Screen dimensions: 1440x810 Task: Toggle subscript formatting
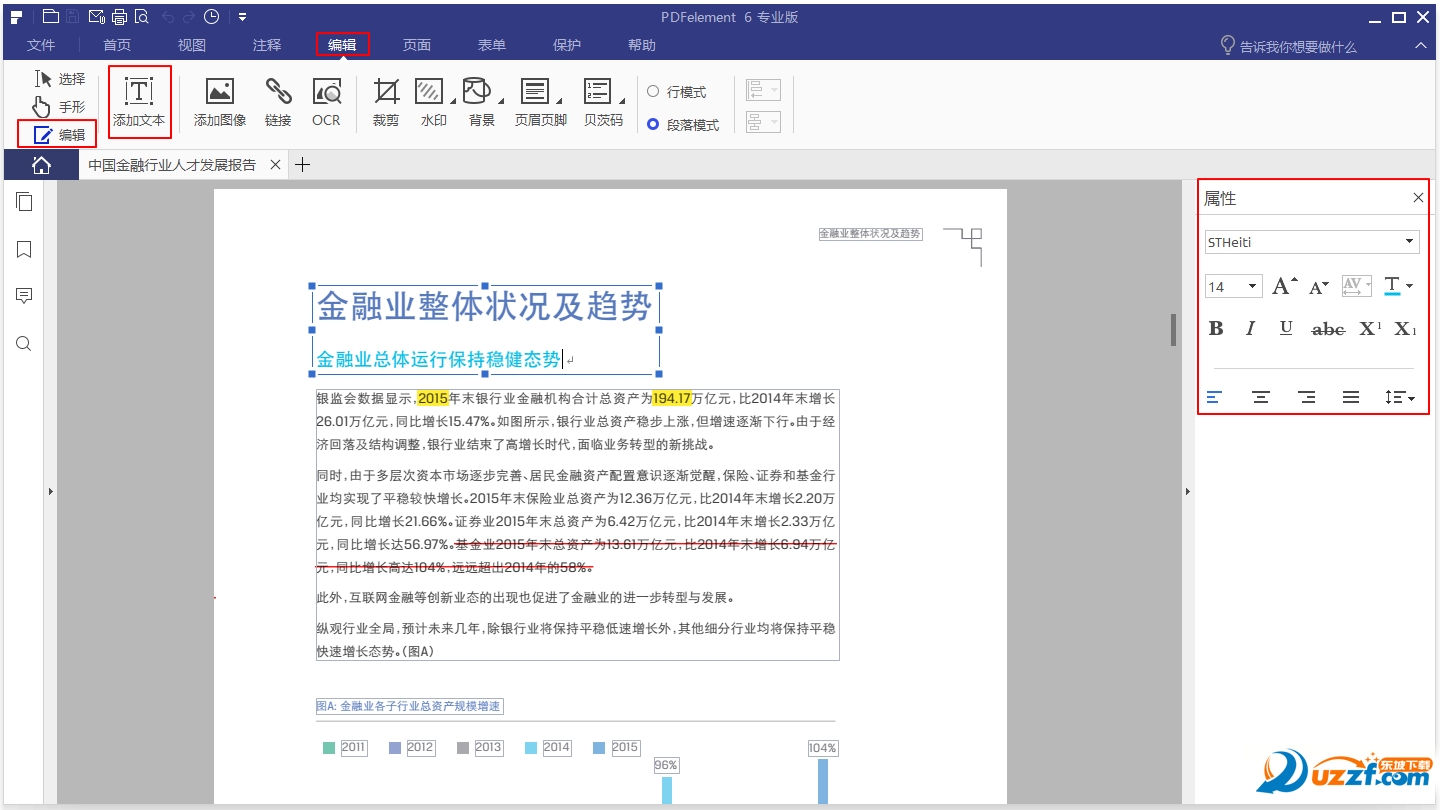click(x=1405, y=329)
